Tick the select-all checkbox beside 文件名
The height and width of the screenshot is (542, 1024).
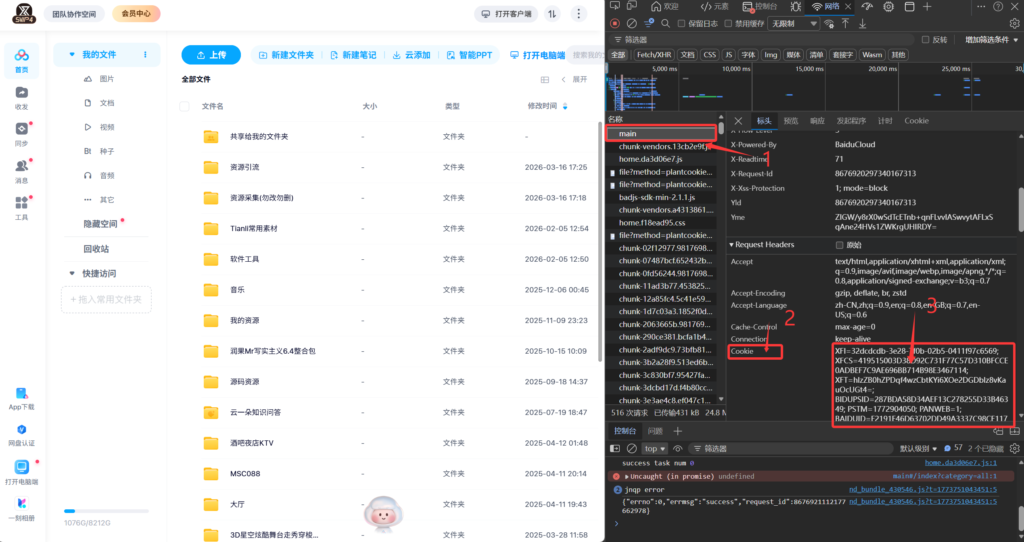pyautogui.click(x=184, y=106)
